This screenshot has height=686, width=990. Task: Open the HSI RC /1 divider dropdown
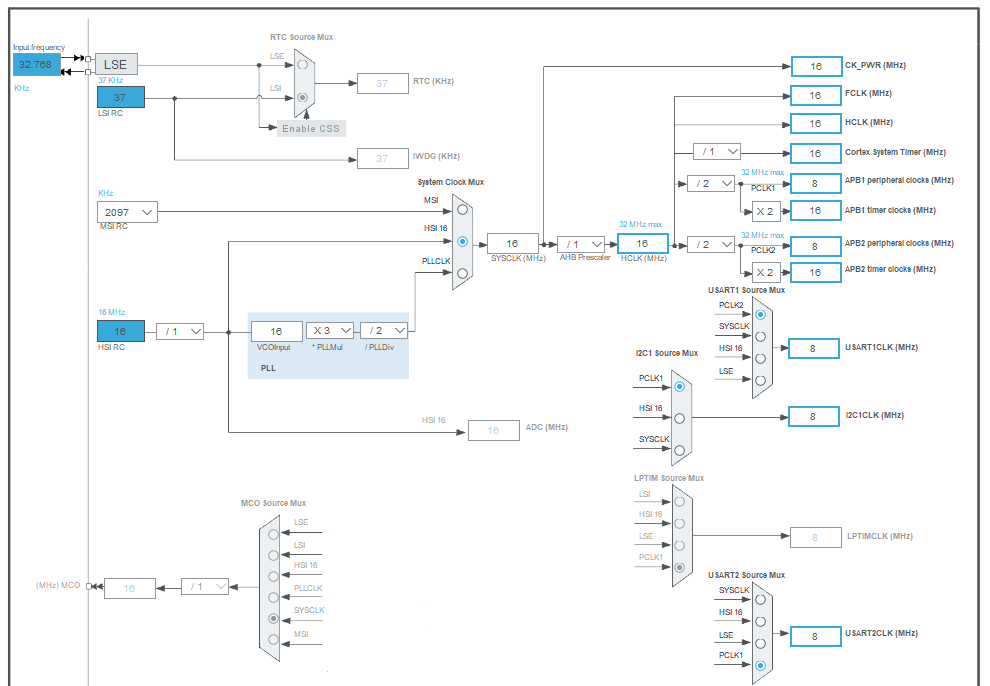(180, 331)
